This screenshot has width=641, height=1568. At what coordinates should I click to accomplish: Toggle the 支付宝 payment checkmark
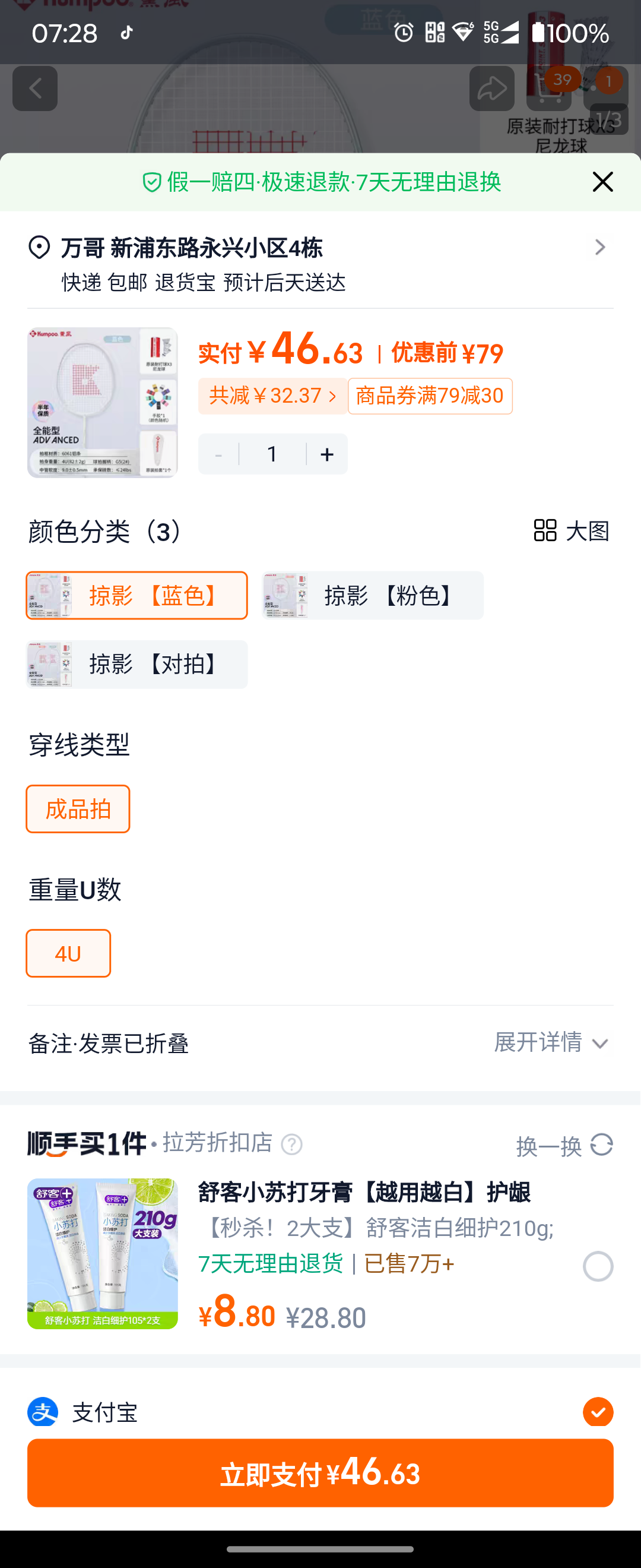point(598,1412)
